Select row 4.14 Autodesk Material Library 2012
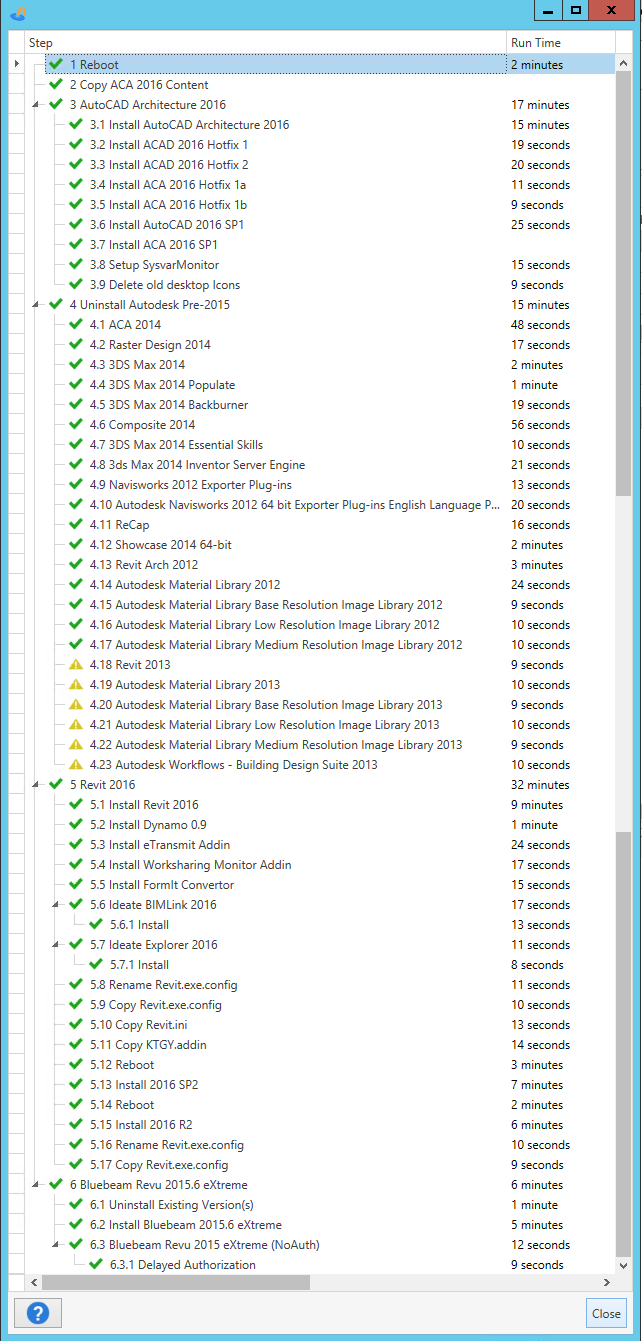Screen dimensions: 642x1343 (320, 585)
